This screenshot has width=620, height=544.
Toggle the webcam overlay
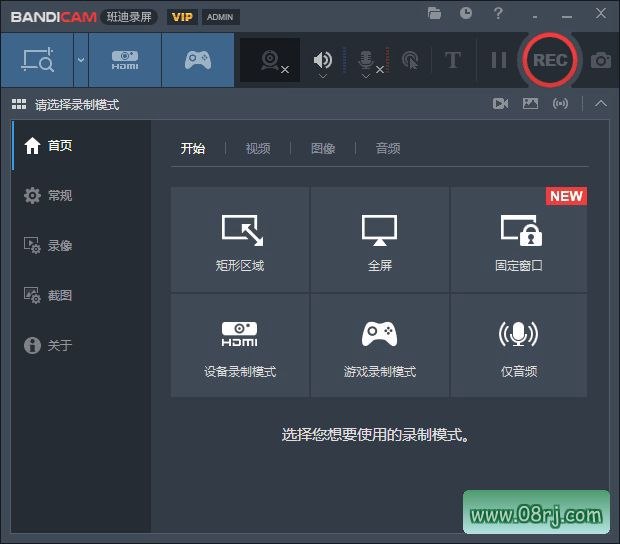(270, 60)
